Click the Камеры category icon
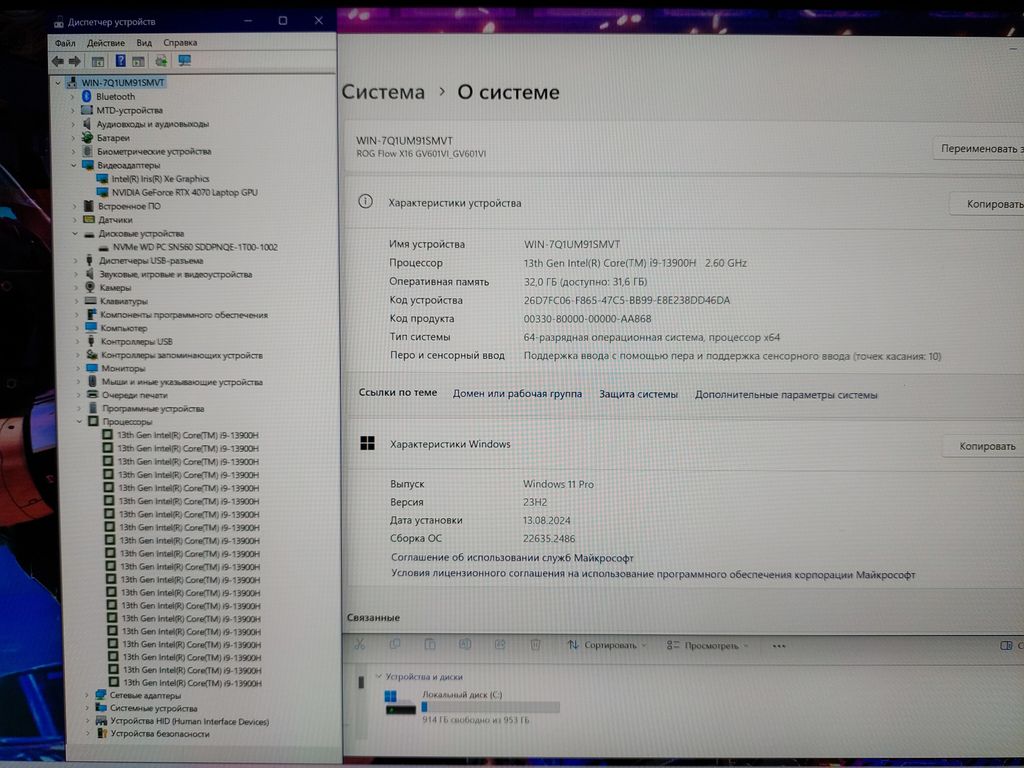Screen dimensions: 1024x768 (x=90, y=287)
